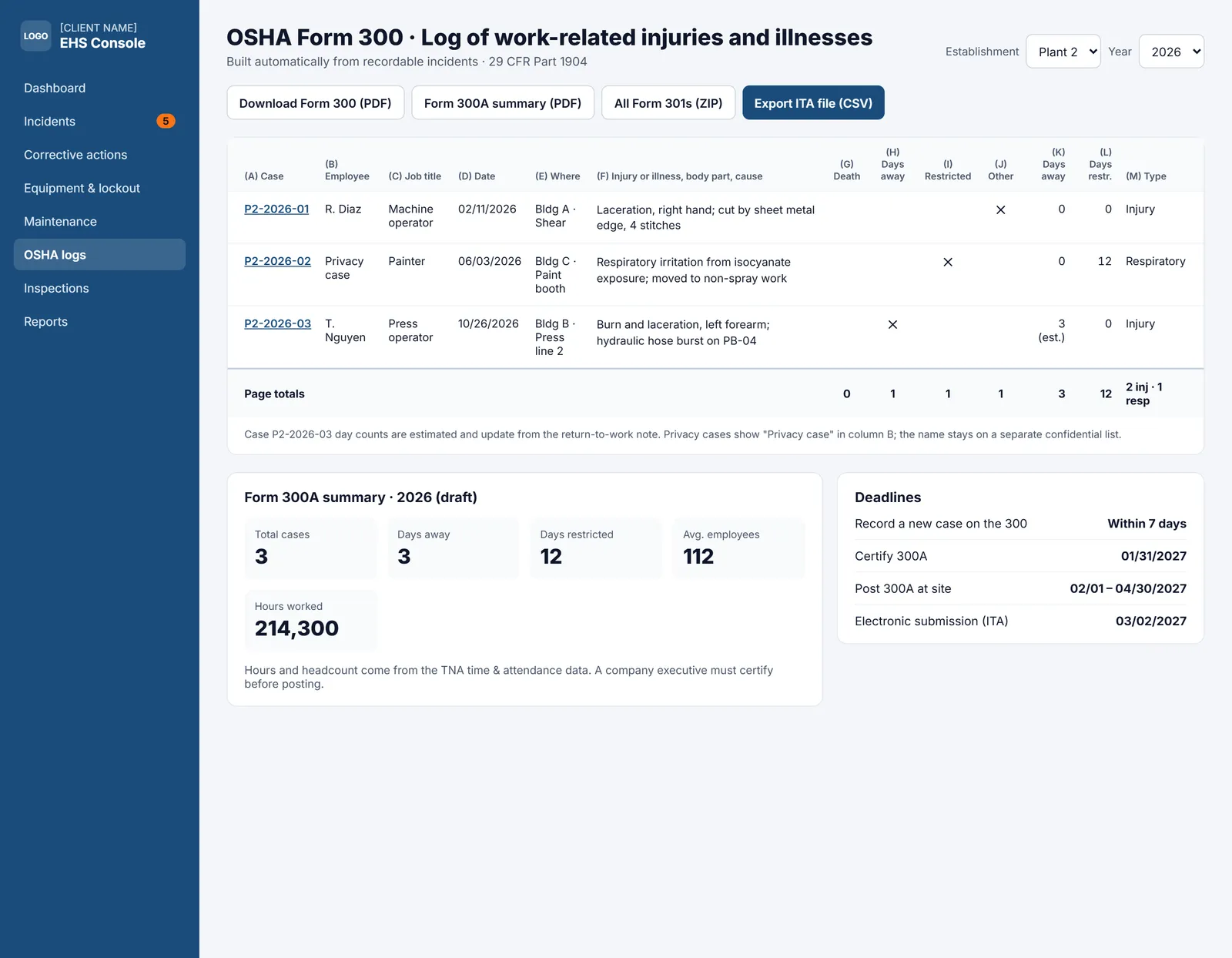Click the 'R. Diaz' employee cell
This screenshot has height=958, width=1232.
pyautogui.click(x=343, y=209)
